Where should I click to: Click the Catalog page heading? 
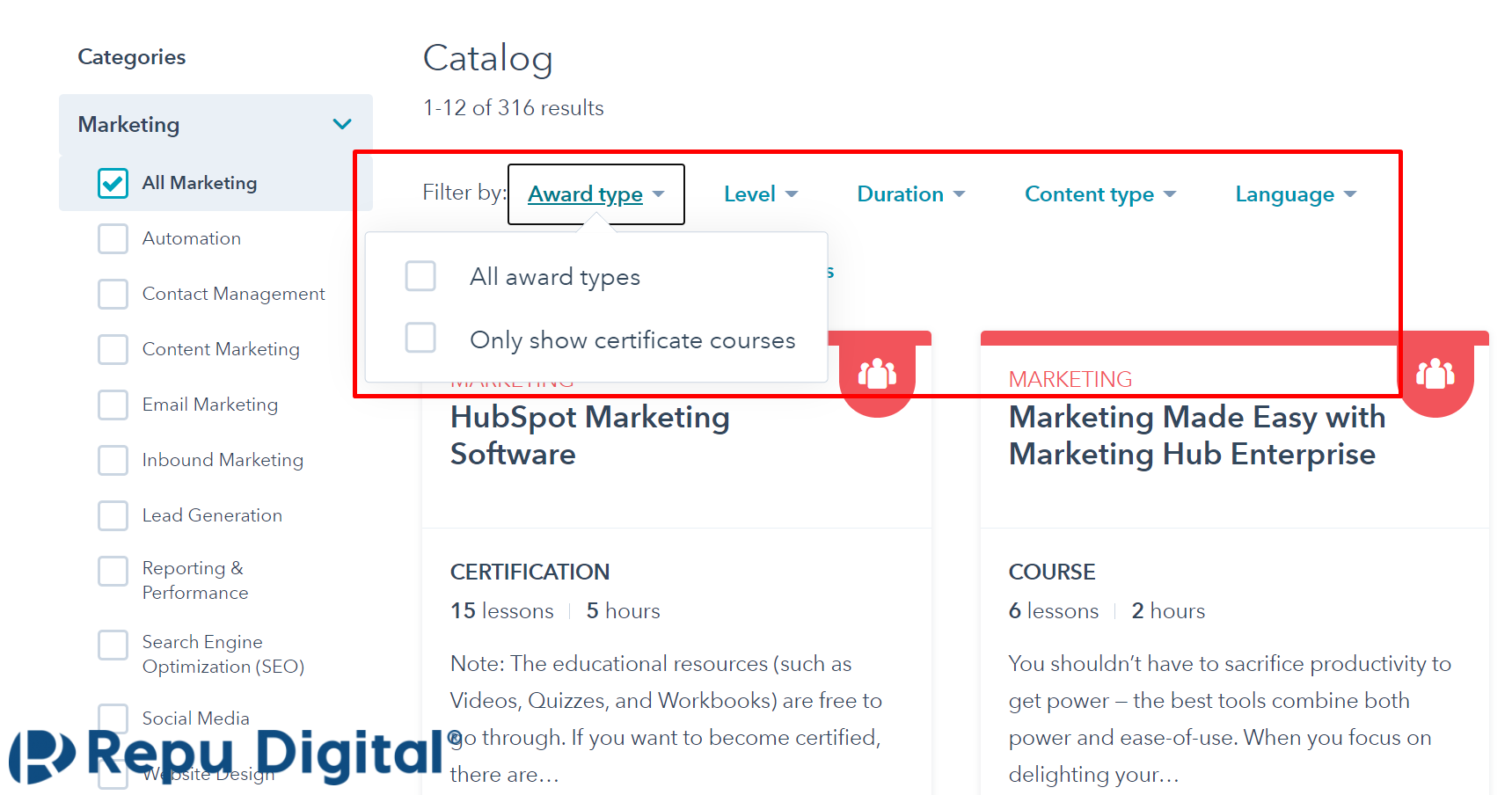click(488, 59)
